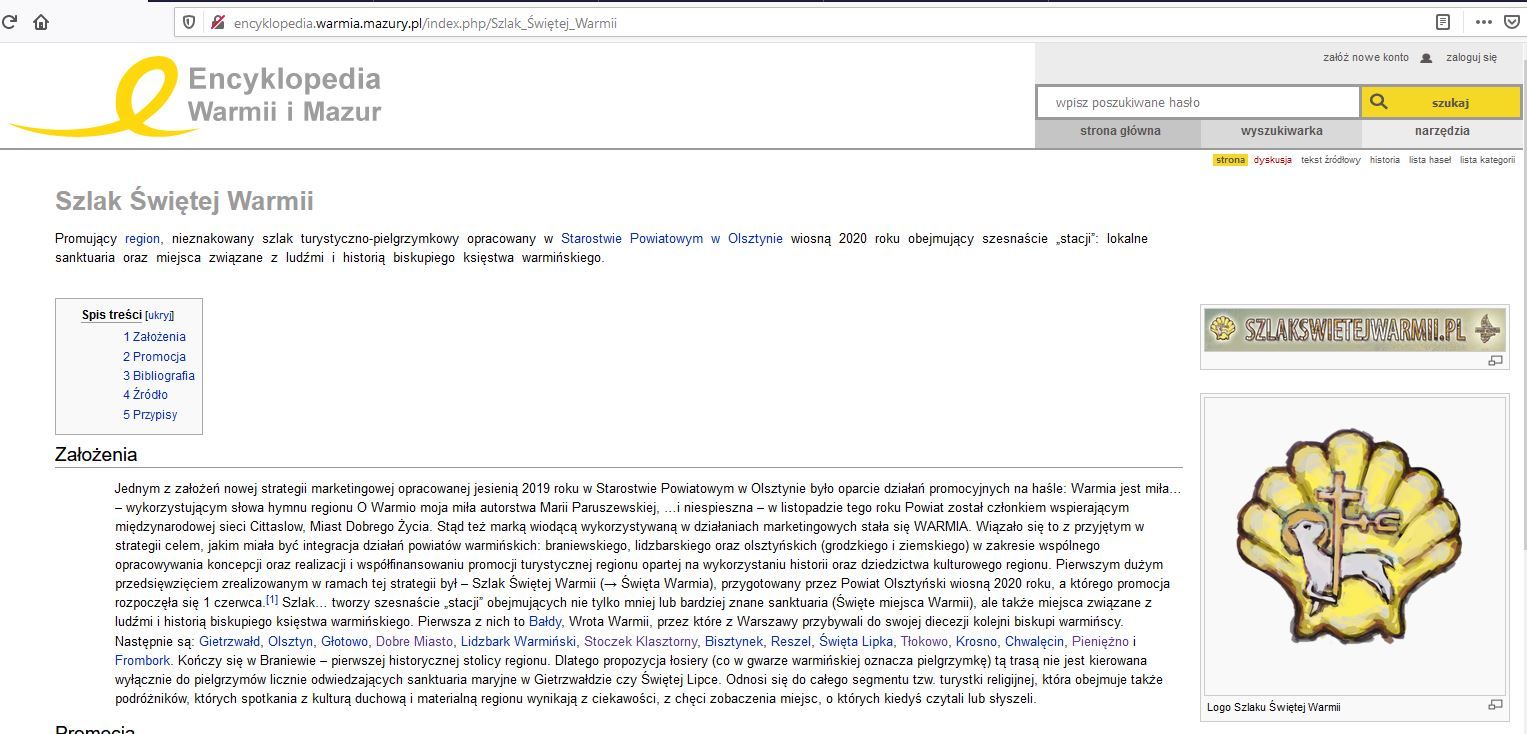
Task: Click the Pocket save icon
Action: click(x=1511, y=22)
